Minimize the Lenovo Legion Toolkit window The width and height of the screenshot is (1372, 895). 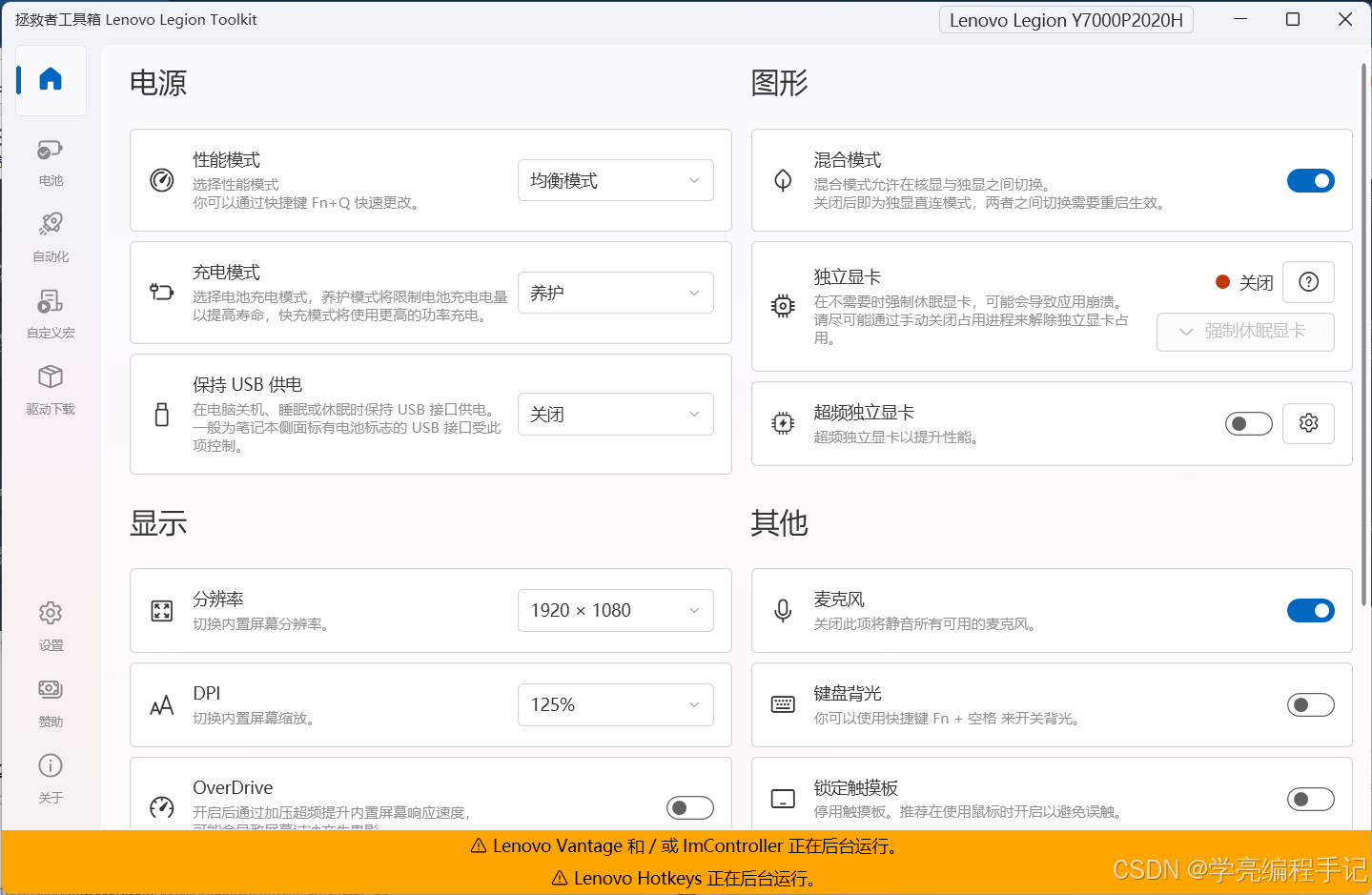(1240, 20)
